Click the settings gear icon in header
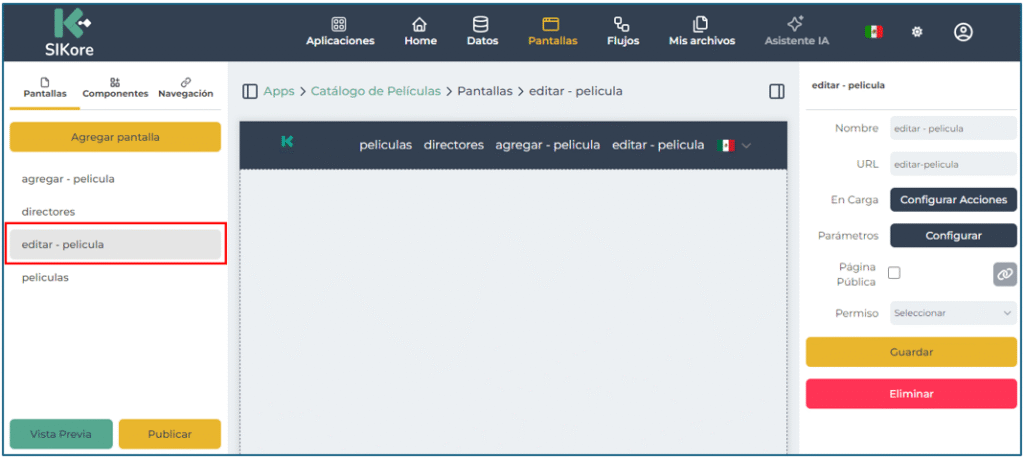 click(x=916, y=32)
